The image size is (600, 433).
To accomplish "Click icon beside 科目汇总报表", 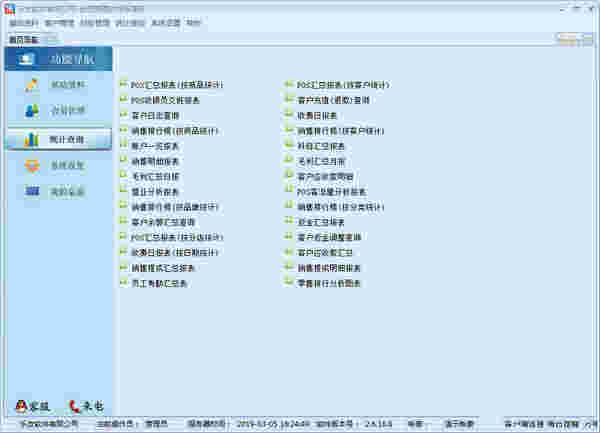I will [x=289, y=145].
